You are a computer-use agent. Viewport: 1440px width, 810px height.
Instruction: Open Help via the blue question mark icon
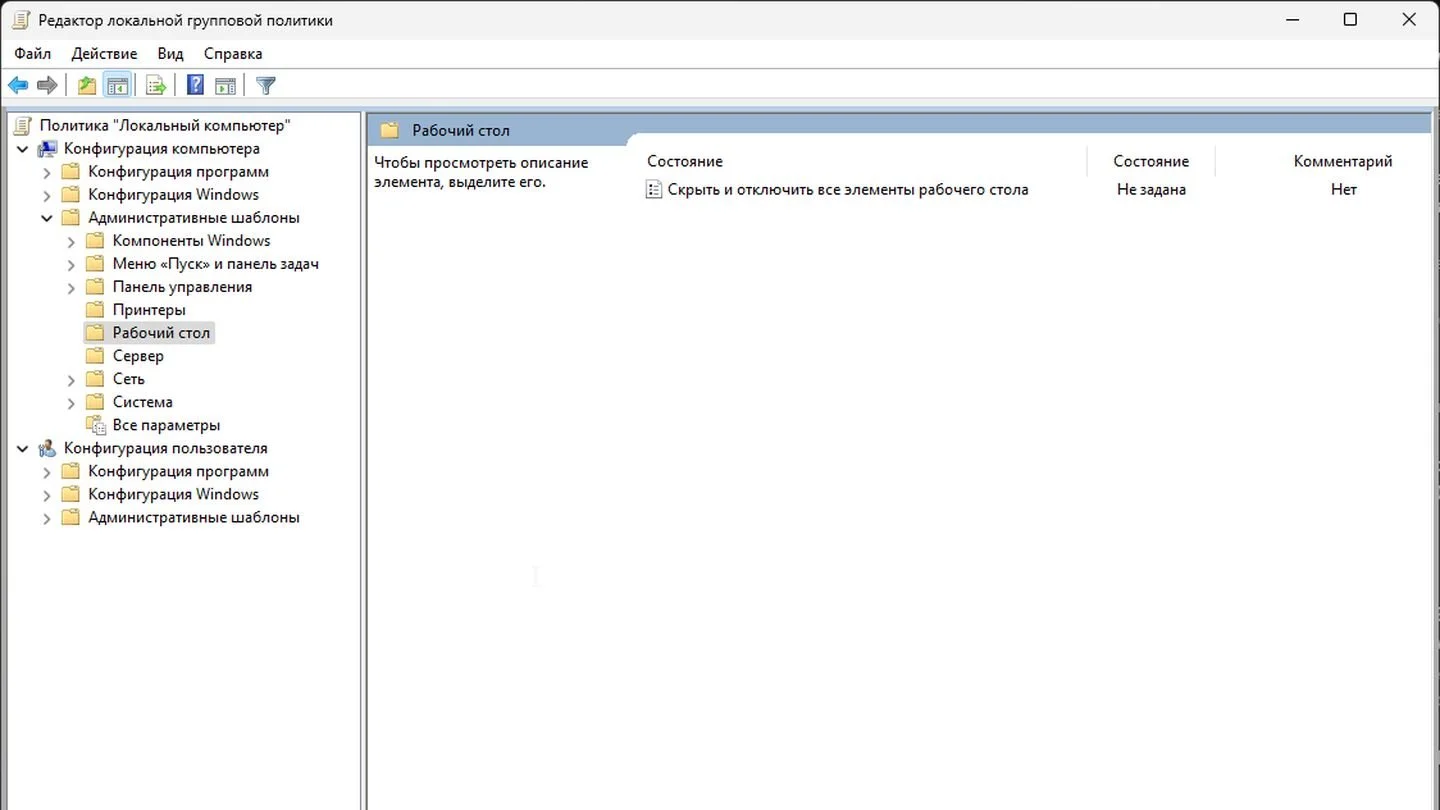tap(196, 86)
